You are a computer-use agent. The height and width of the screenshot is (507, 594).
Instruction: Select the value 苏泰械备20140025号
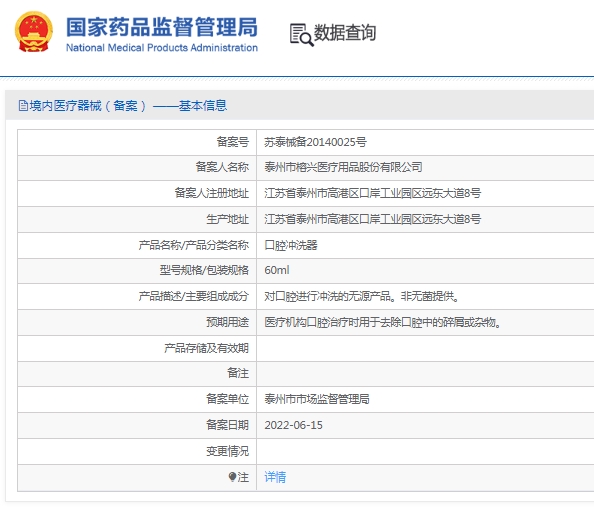[315, 142]
